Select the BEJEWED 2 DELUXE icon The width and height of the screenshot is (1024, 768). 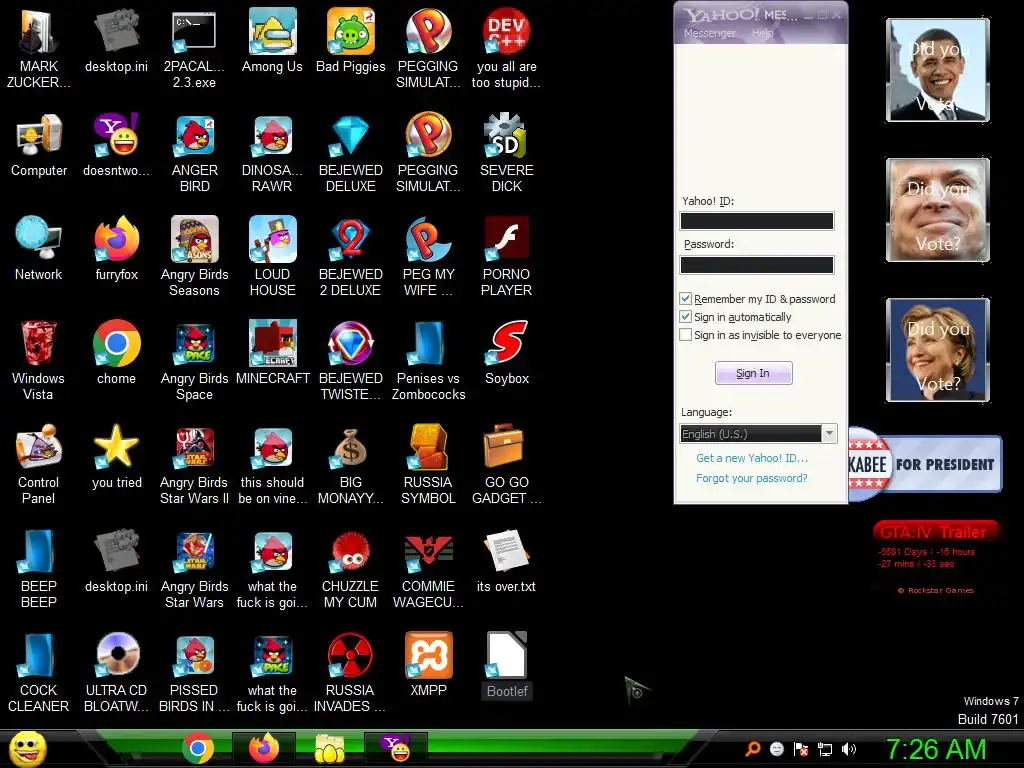[x=351, y=257]
